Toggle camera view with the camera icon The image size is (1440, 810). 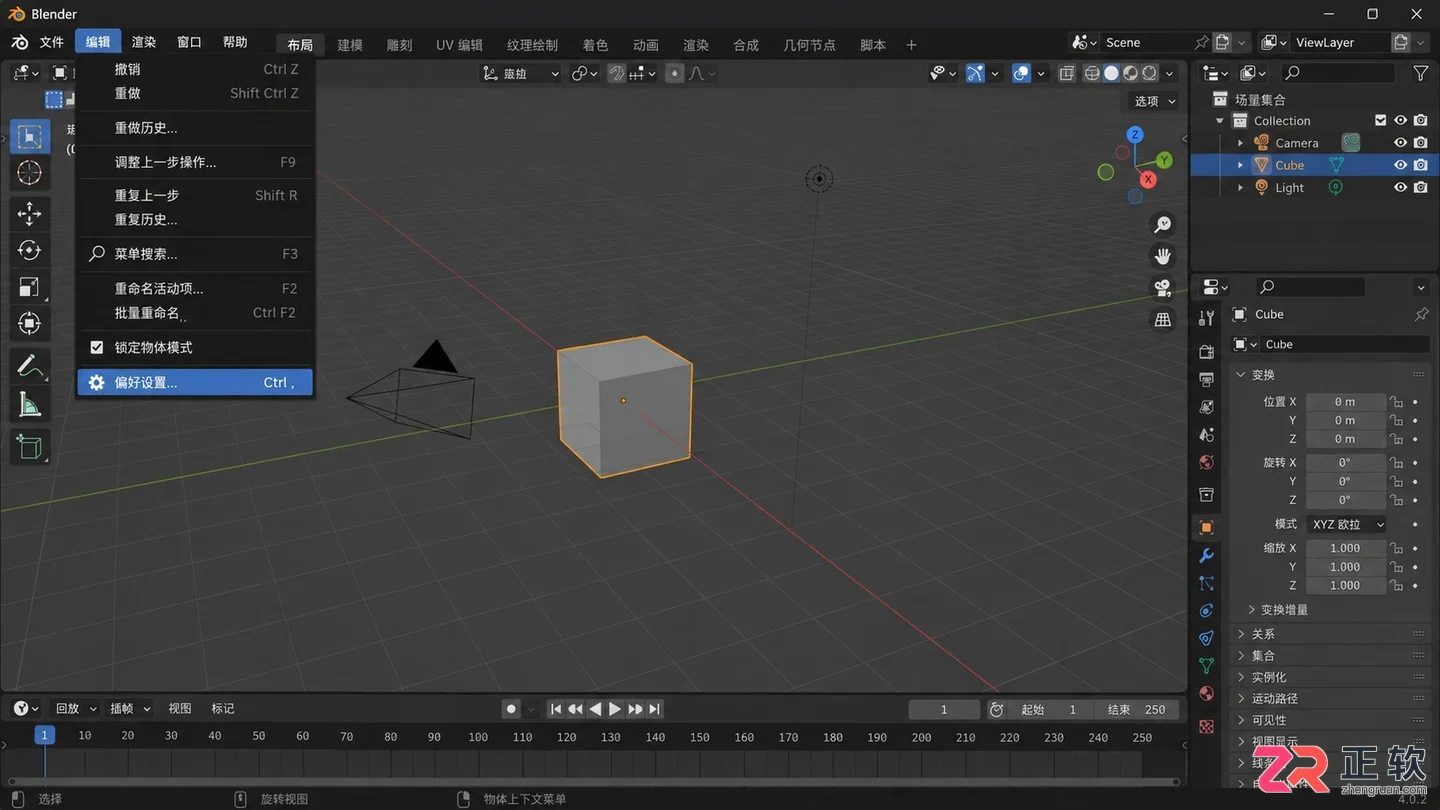point(1163,288)
